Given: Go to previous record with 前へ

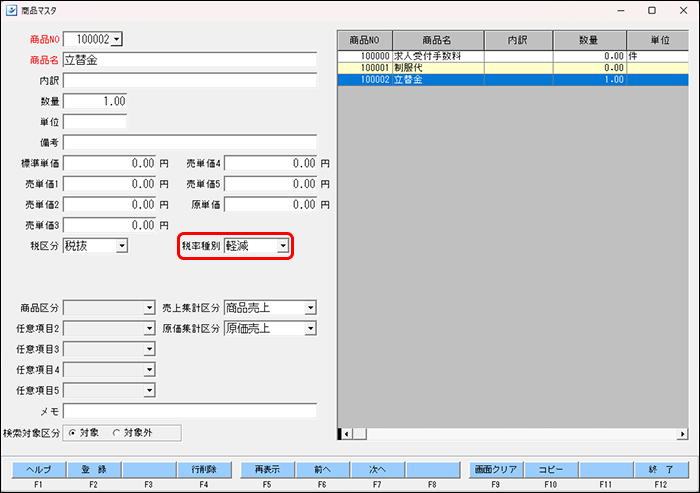Looking at the screenshot, I should [322, 470].
